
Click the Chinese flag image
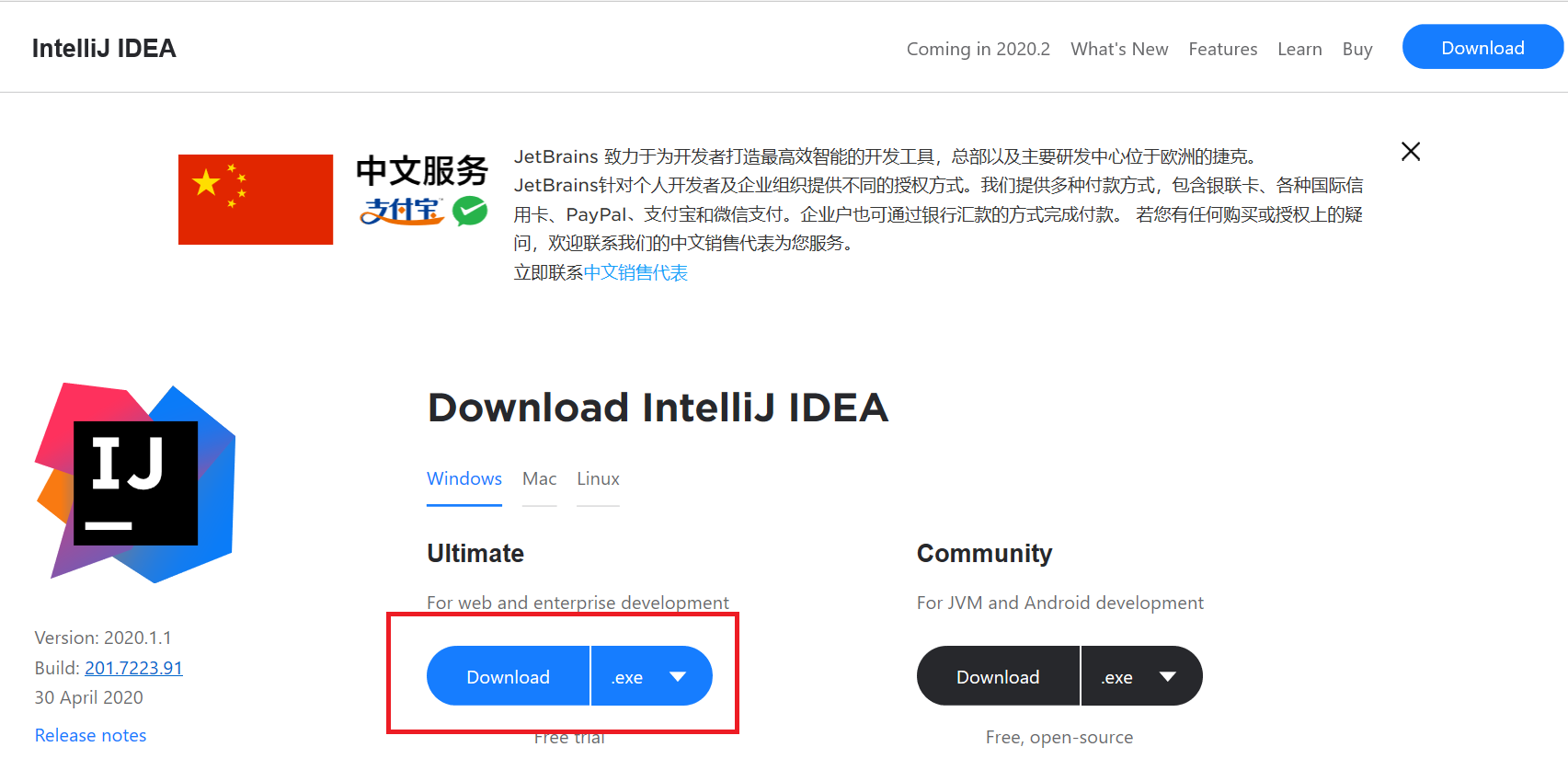pos(256,200)
